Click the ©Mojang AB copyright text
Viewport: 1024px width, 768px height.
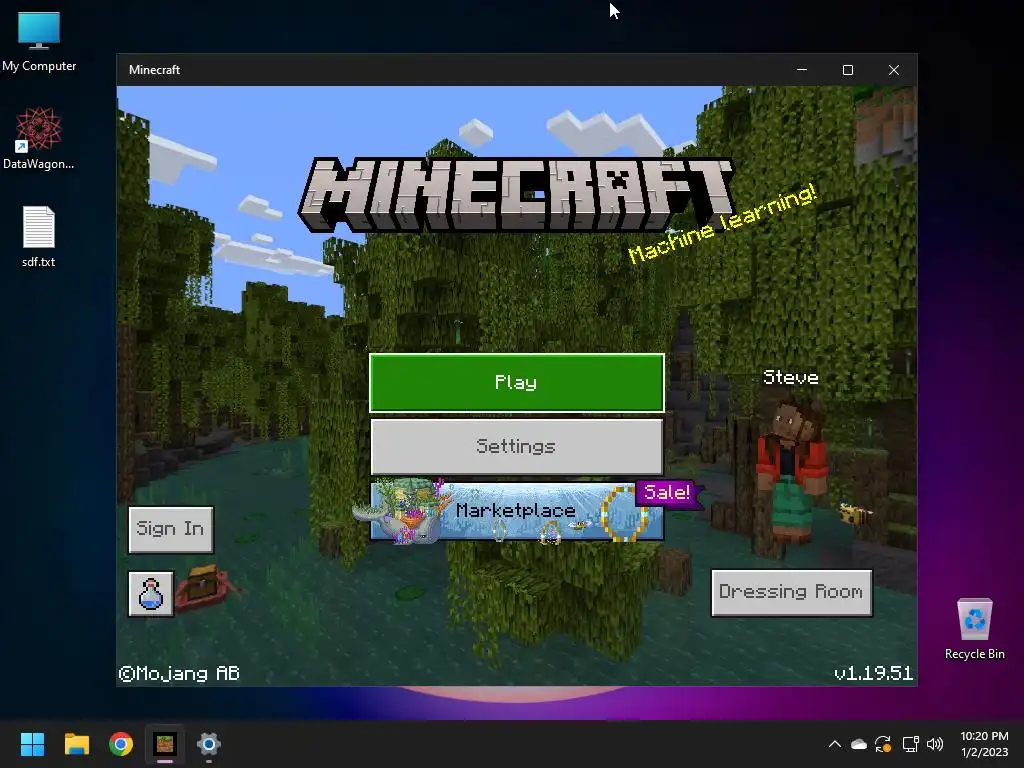(x=179, y=673)
